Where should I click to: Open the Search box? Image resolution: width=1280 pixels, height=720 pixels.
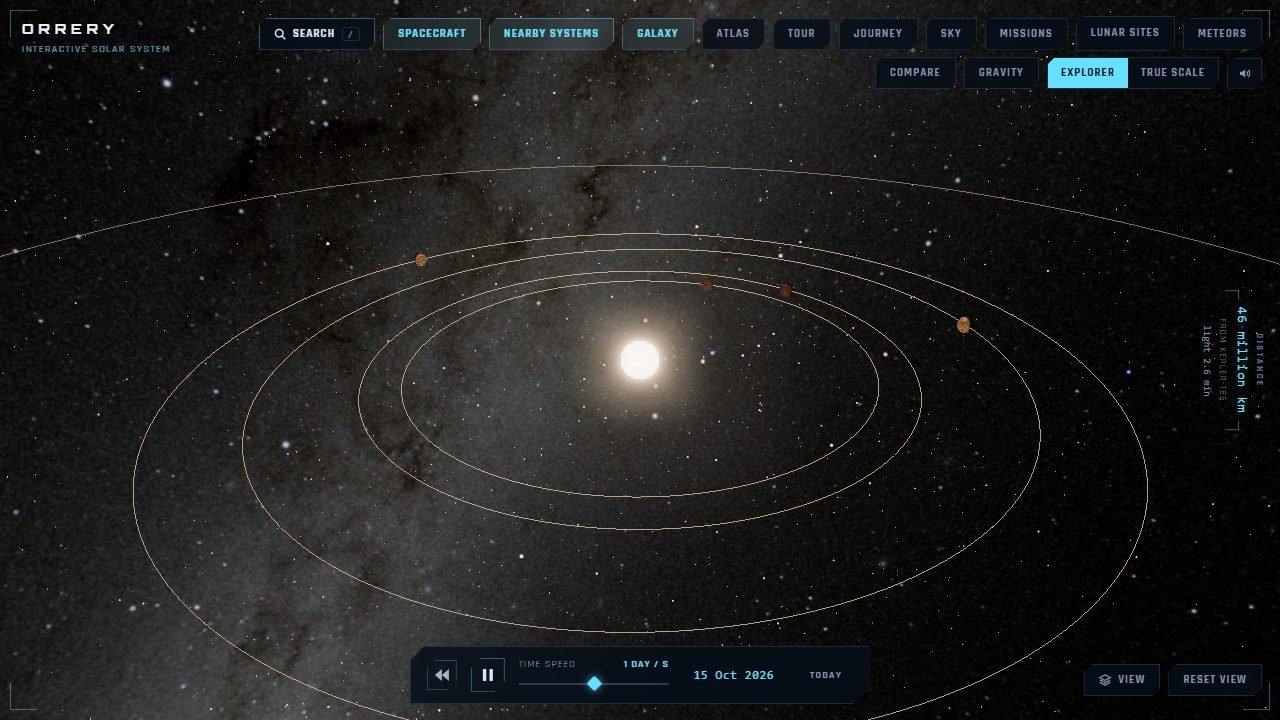point(316,34)
